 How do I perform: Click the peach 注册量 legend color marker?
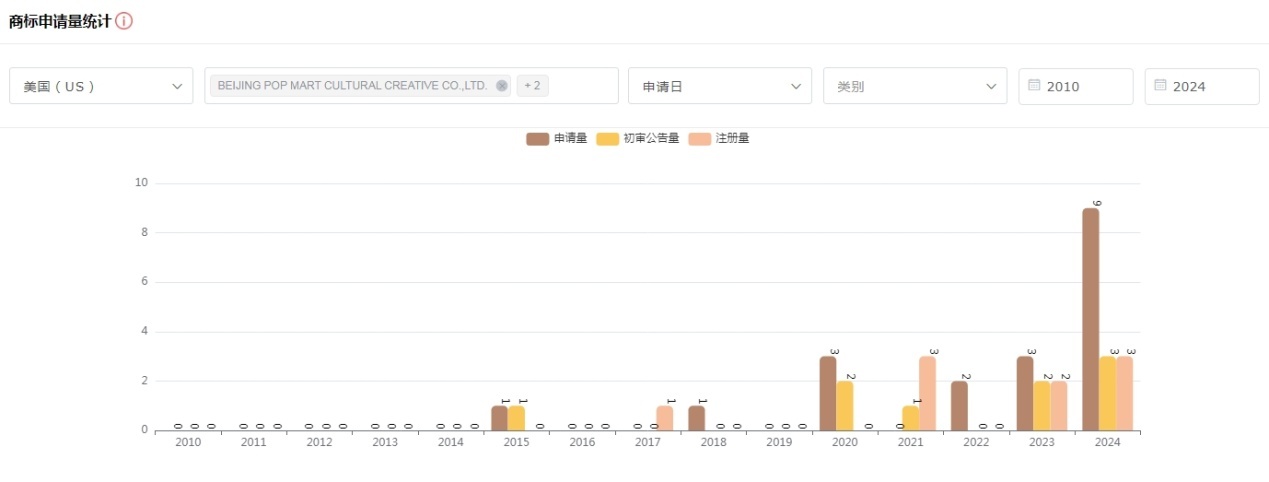point(700,139)
